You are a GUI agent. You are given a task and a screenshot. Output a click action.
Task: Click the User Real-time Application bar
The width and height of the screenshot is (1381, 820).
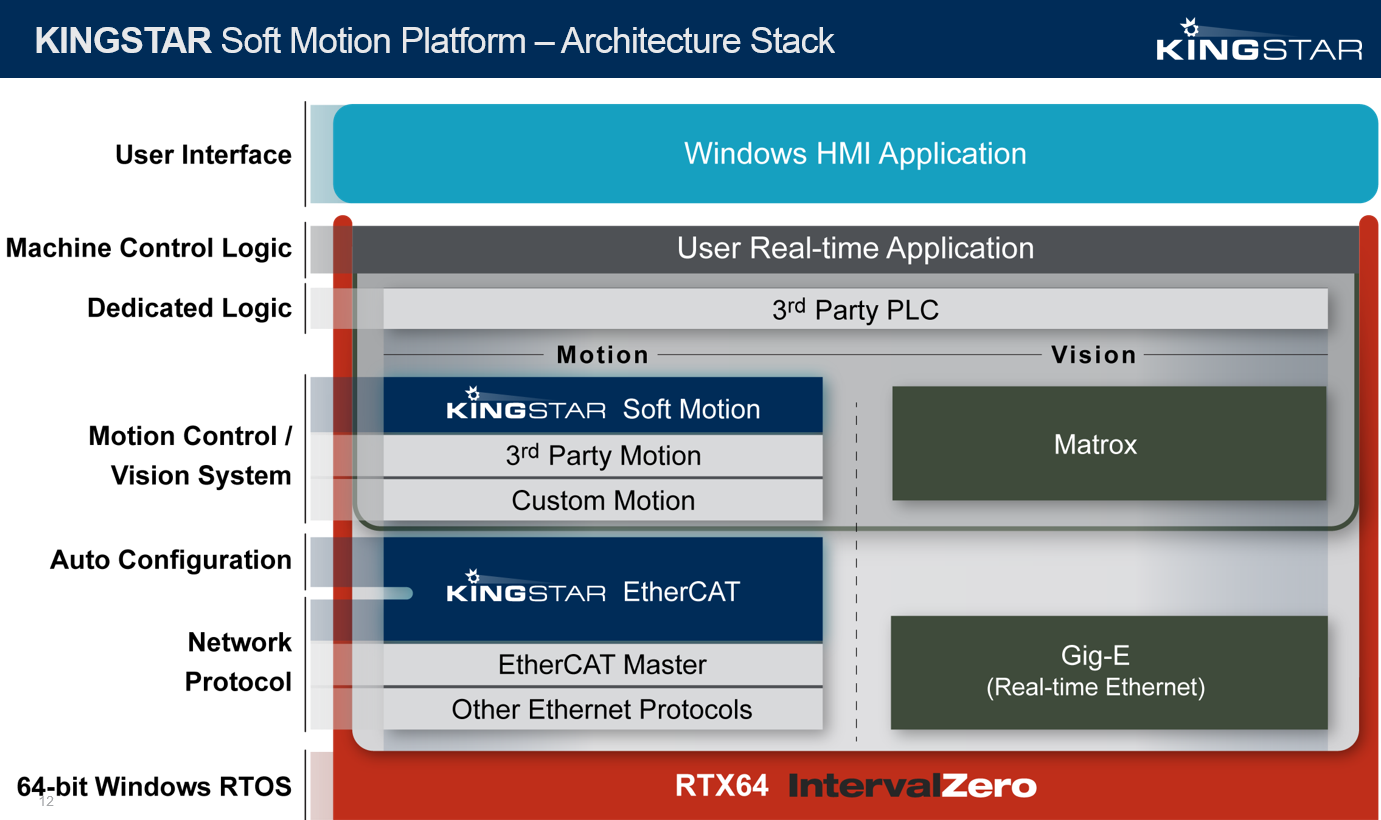pyautogui.click(x=855, y=248)
